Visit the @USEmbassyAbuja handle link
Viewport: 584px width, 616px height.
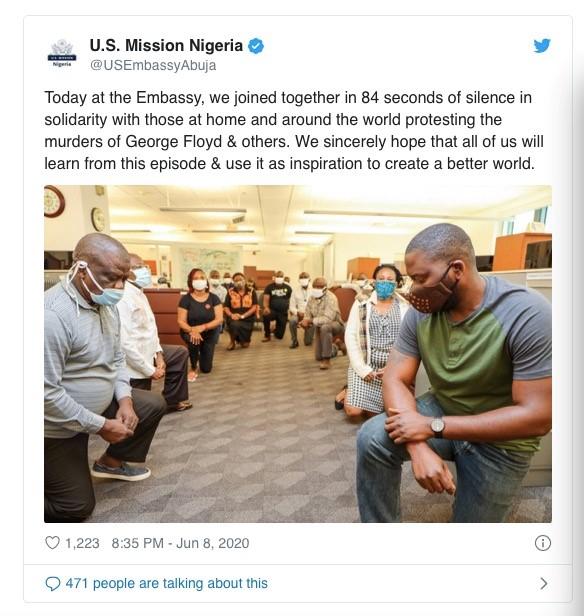tap(153, 65)
